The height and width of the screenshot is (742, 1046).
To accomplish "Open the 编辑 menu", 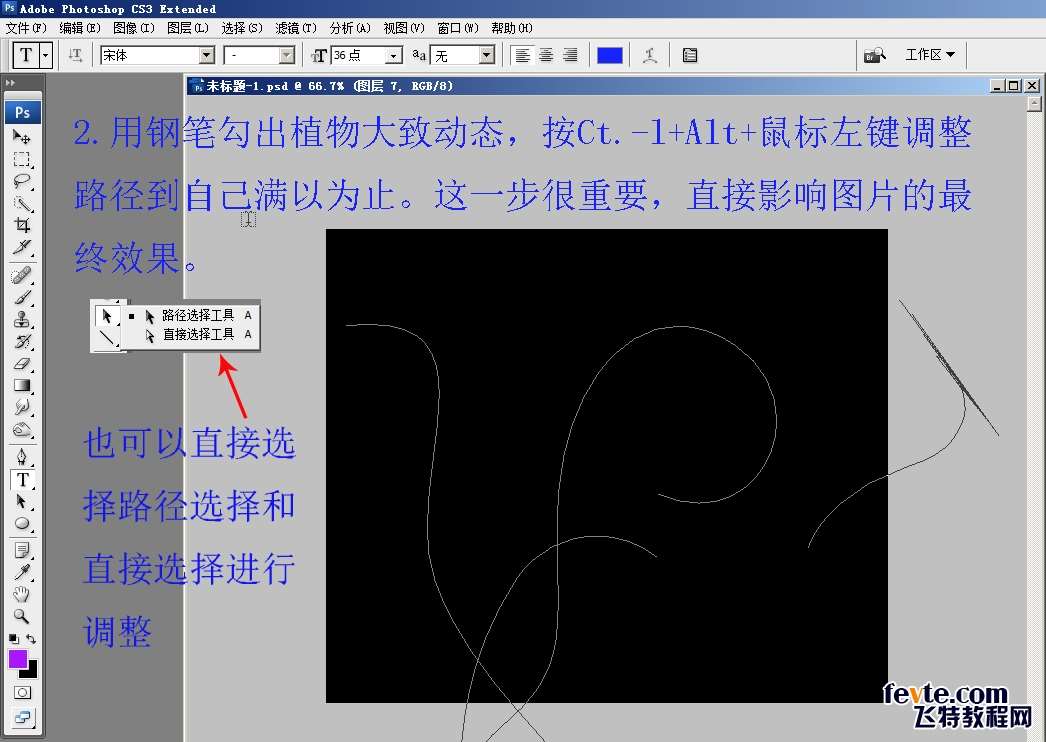I will [80, 28].
